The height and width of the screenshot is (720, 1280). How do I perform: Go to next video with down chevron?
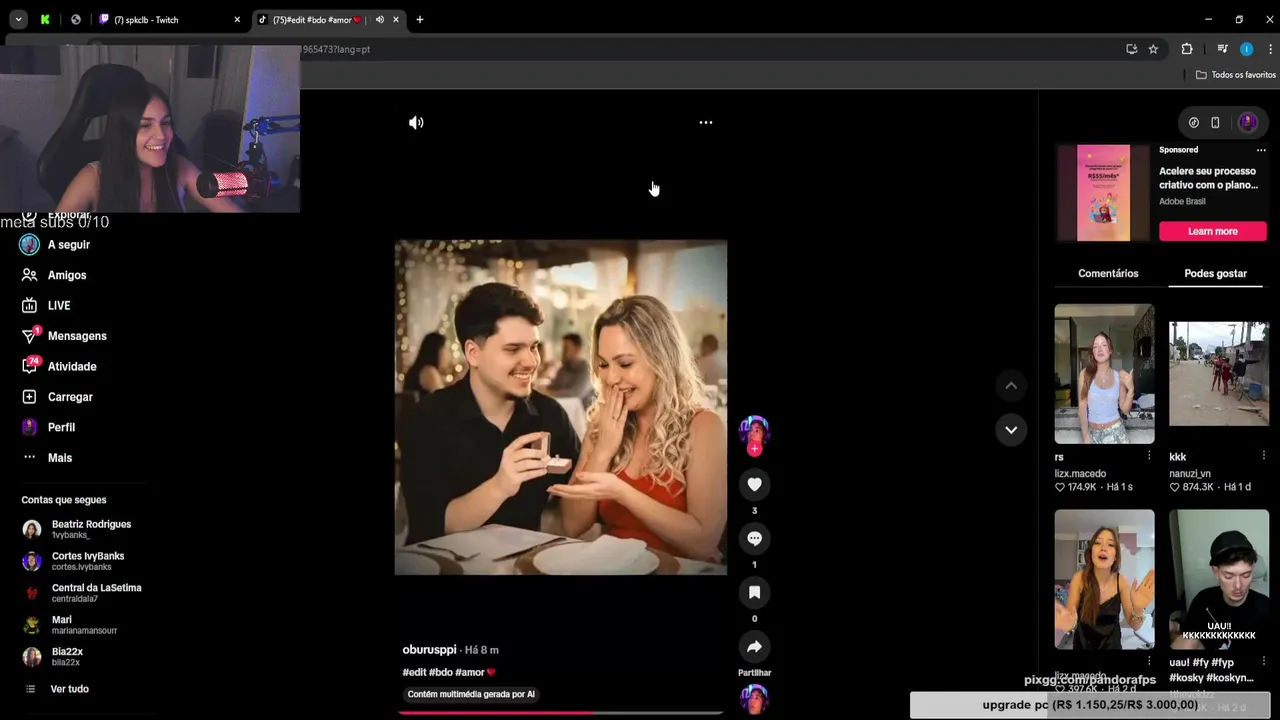pos(1011,430)
